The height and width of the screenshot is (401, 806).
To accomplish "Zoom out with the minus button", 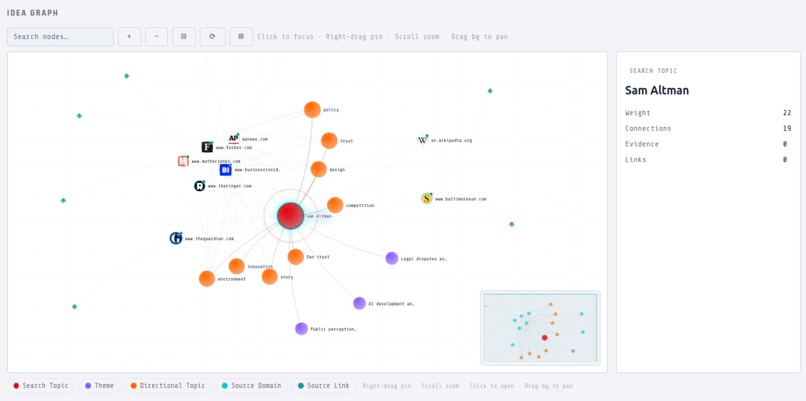I will (156, 37).
